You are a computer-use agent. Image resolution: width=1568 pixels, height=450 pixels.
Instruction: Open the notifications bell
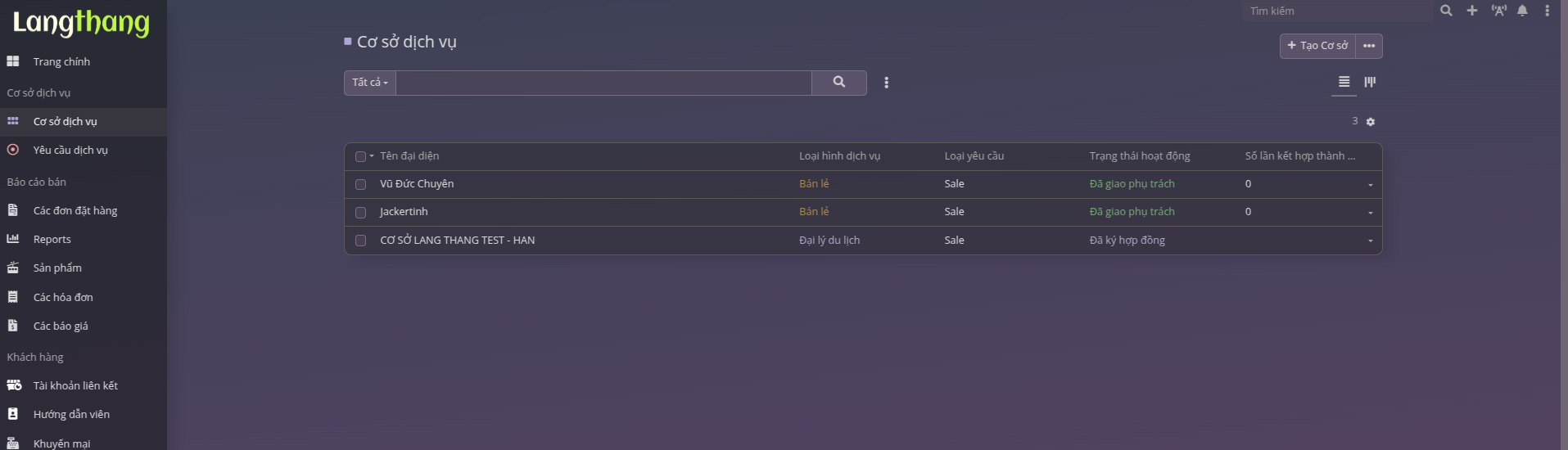[x=1522, y=11]
